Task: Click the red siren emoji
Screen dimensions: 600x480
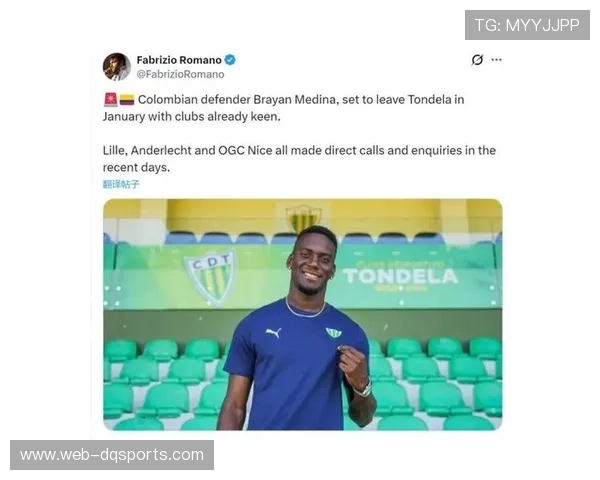Action: tap(111, 100)
